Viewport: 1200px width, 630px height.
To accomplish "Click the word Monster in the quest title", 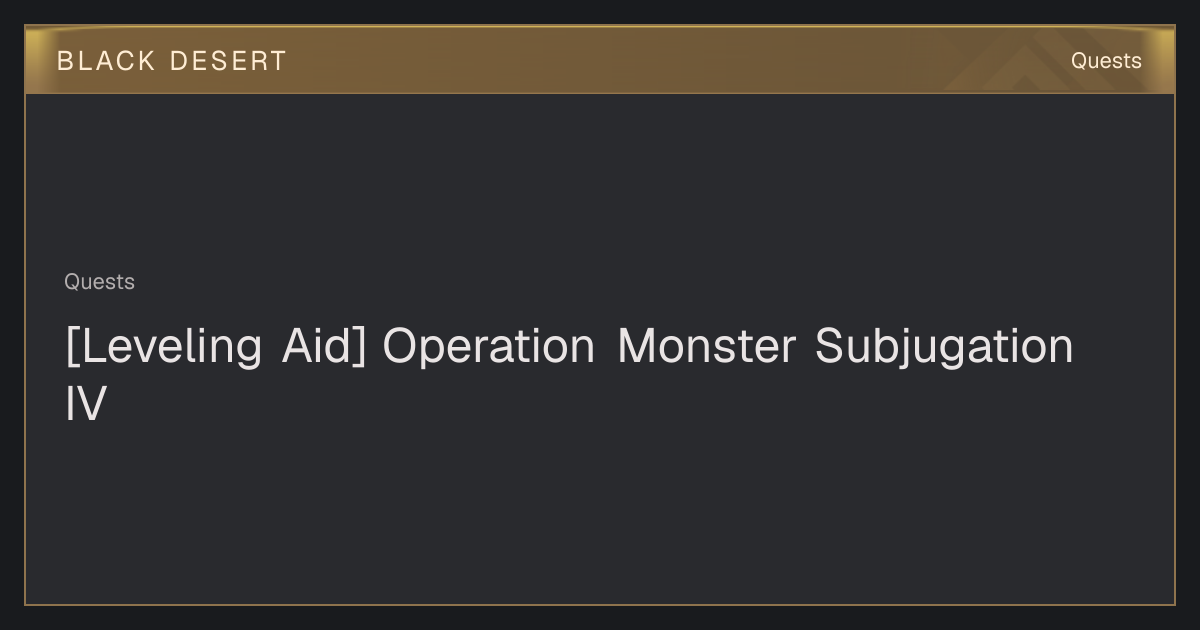I will tap(707, 346).
